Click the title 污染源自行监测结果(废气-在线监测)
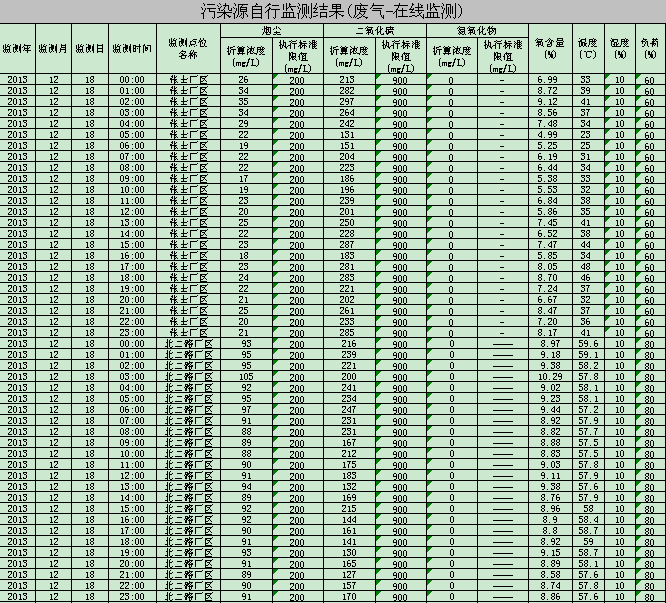 (x=332, y=11)
